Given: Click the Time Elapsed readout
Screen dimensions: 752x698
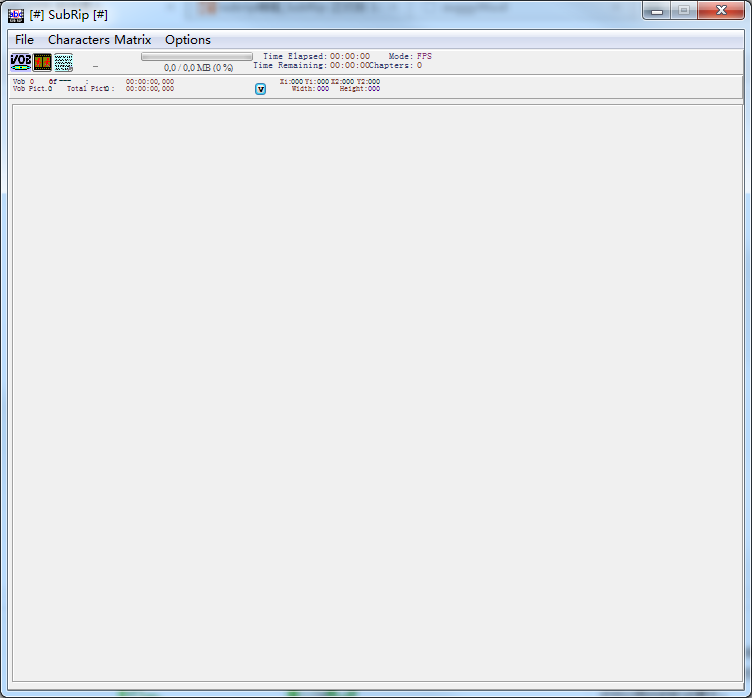Looking at the screenshot, I should (x=316, y=56).
